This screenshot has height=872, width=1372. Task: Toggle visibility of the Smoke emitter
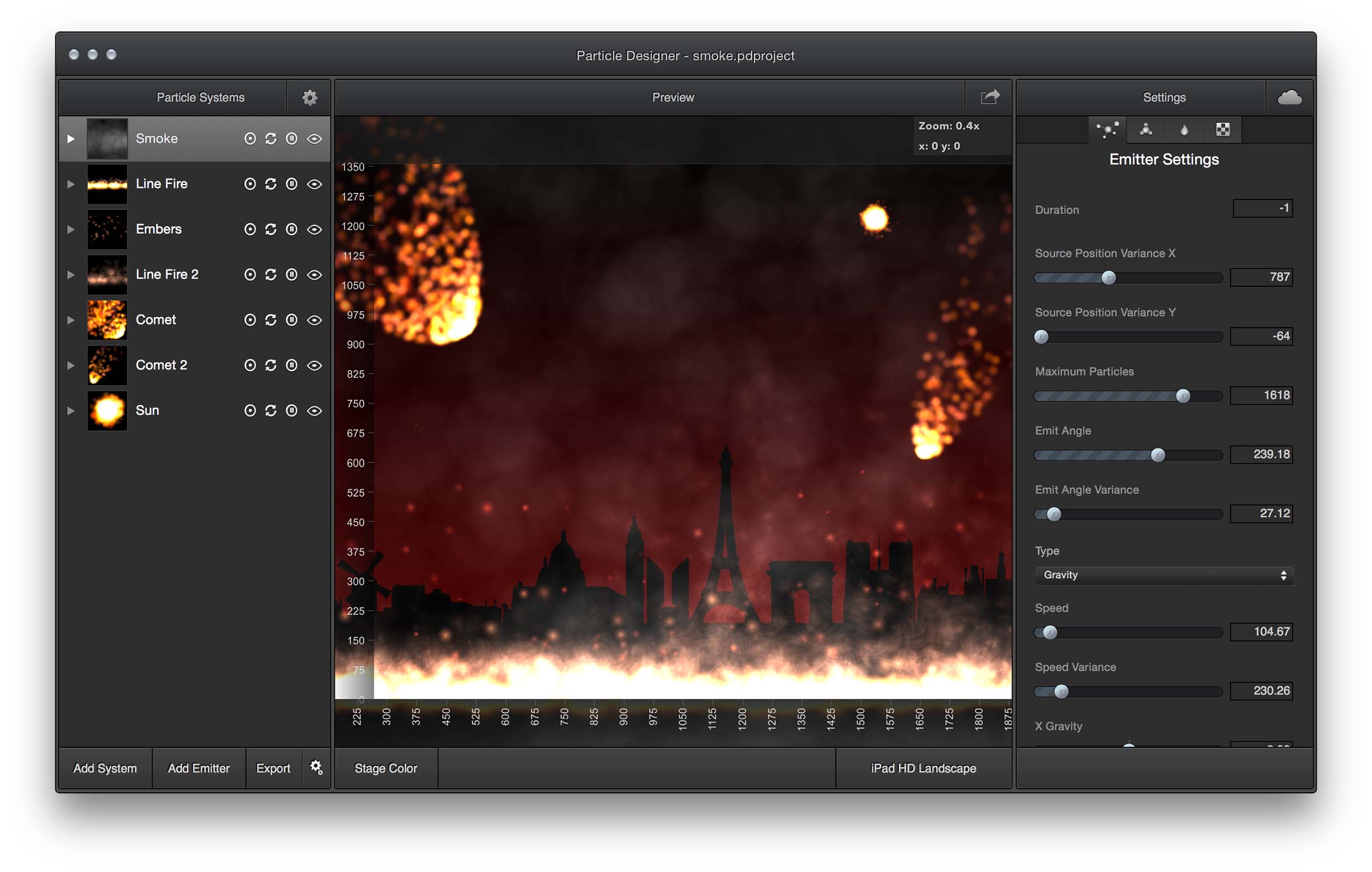click(315, 137)
